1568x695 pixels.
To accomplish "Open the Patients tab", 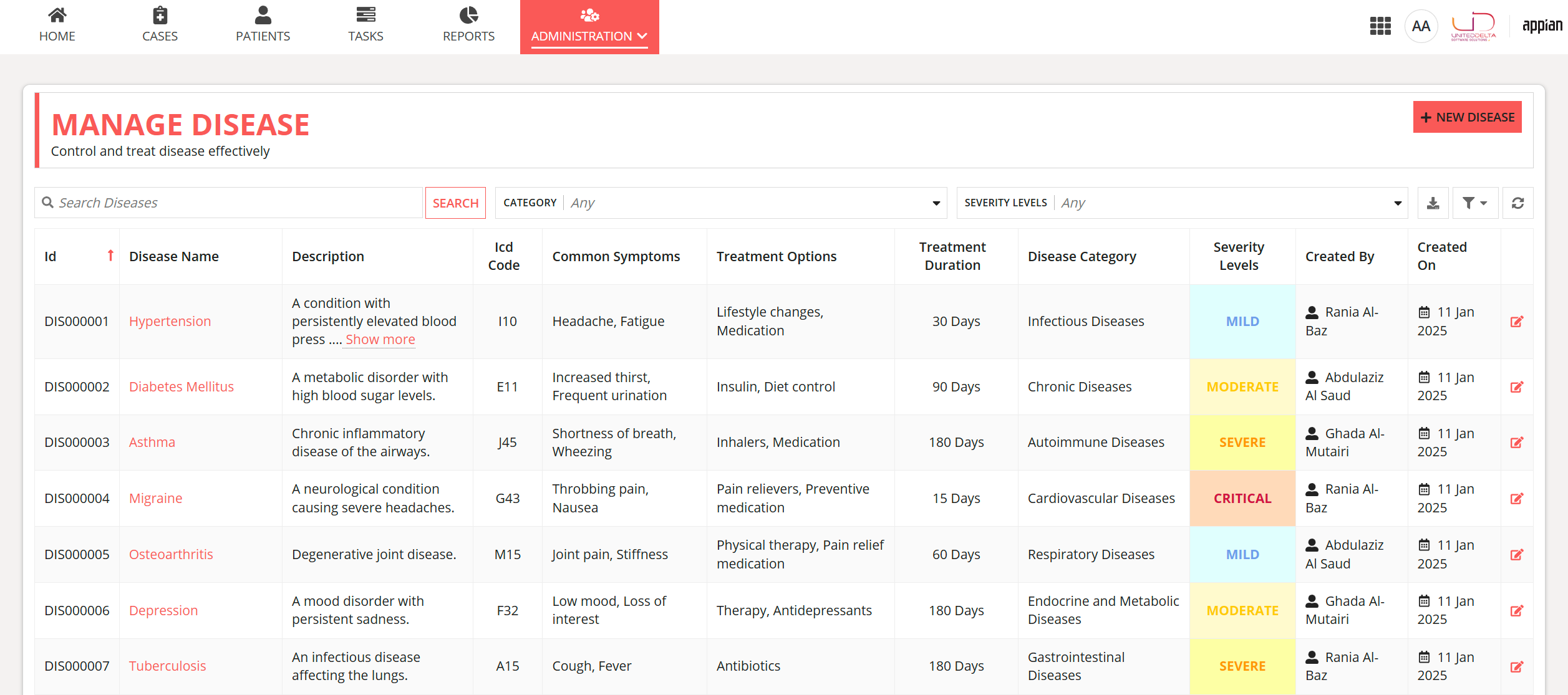I will tap(263, 26).
